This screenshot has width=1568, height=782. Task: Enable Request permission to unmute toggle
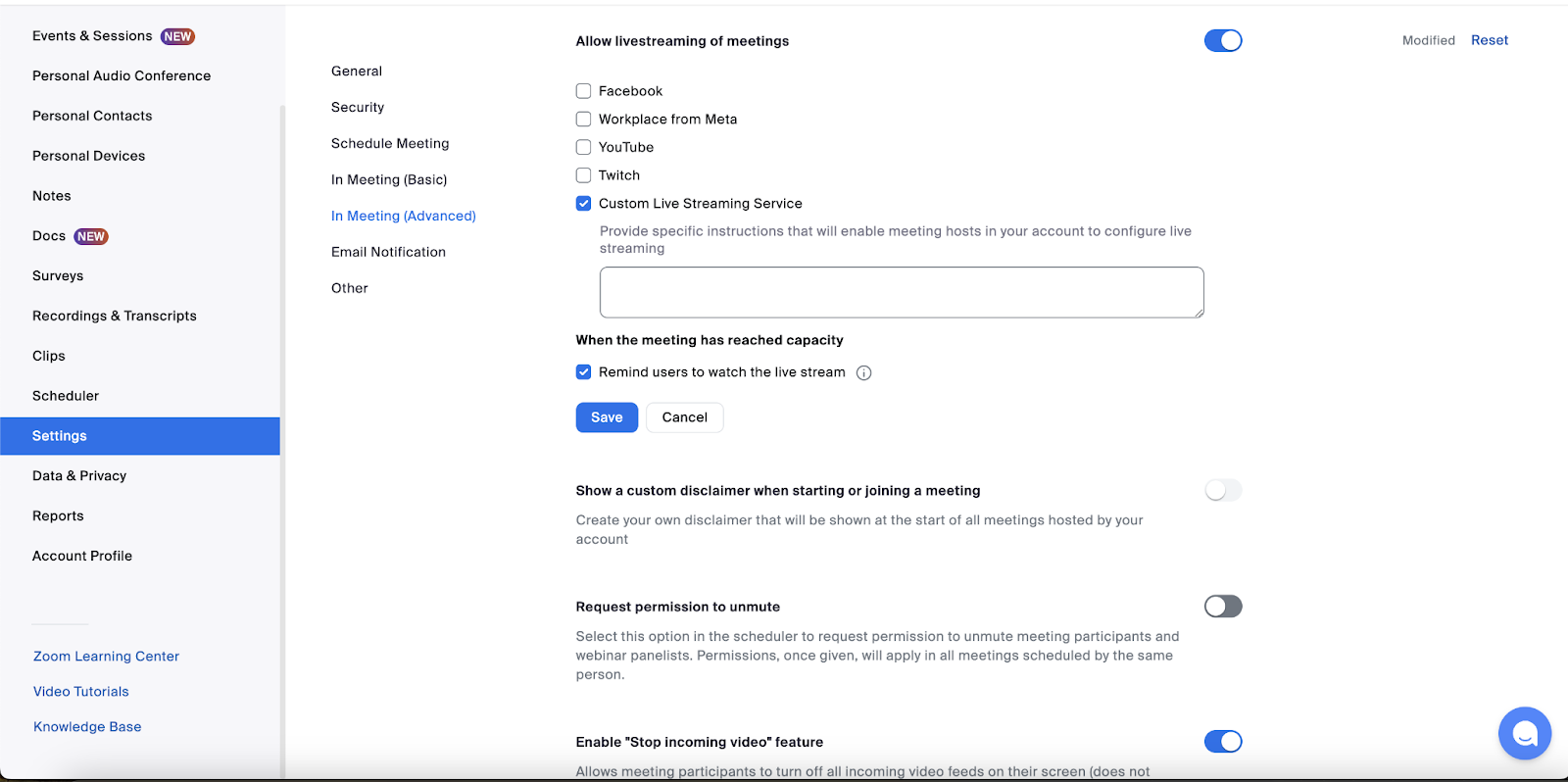point(1223,606)
